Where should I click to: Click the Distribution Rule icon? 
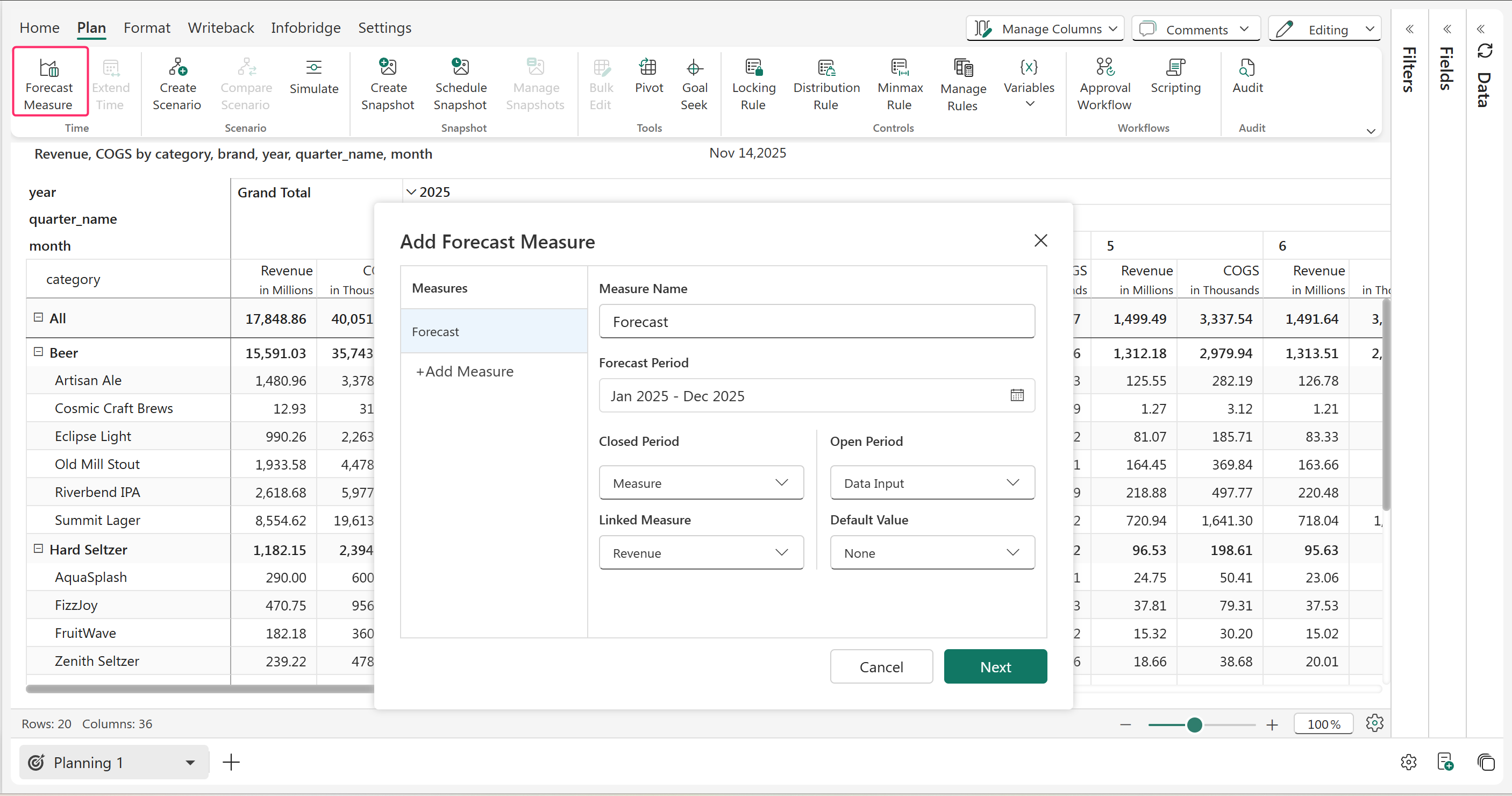coord(826,68)
